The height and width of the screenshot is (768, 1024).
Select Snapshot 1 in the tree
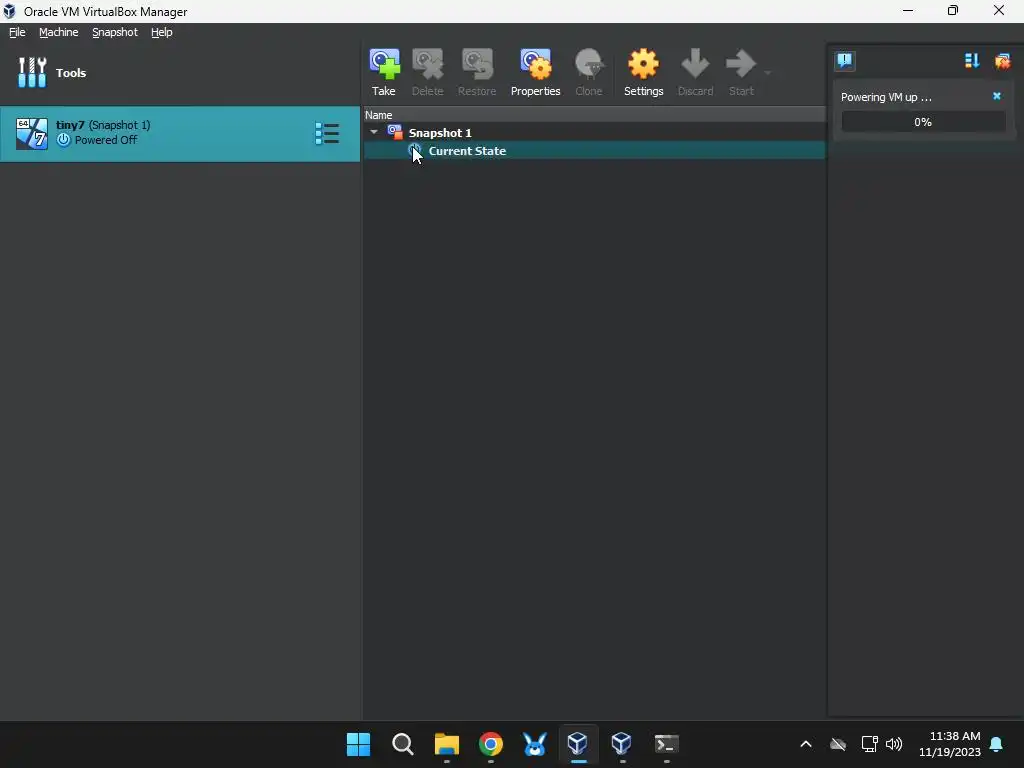pyautogui.click(x=440, y=133)
